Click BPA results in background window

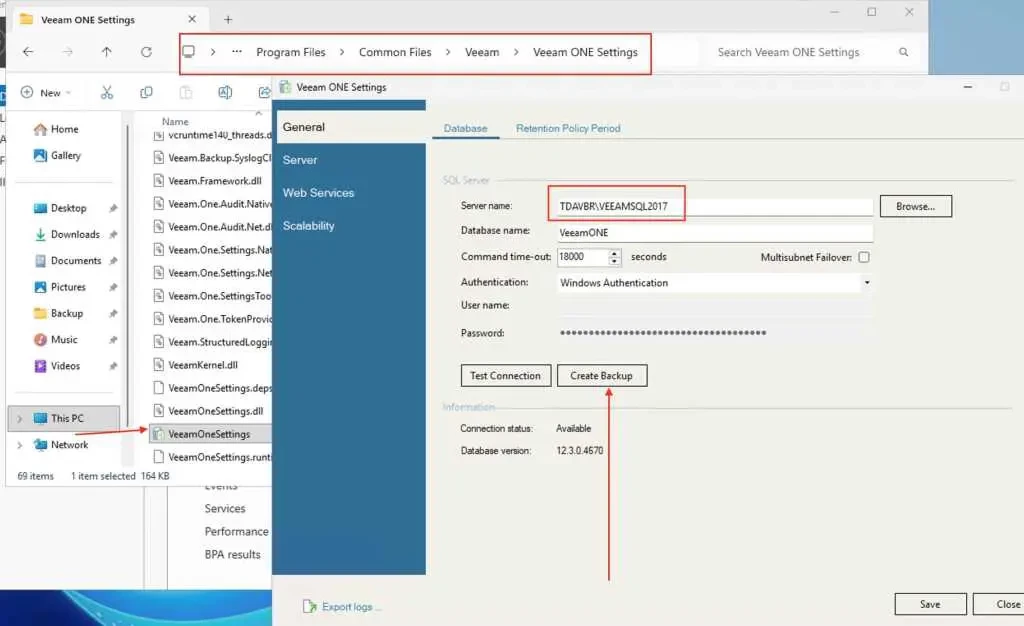(x=232, y=555)
